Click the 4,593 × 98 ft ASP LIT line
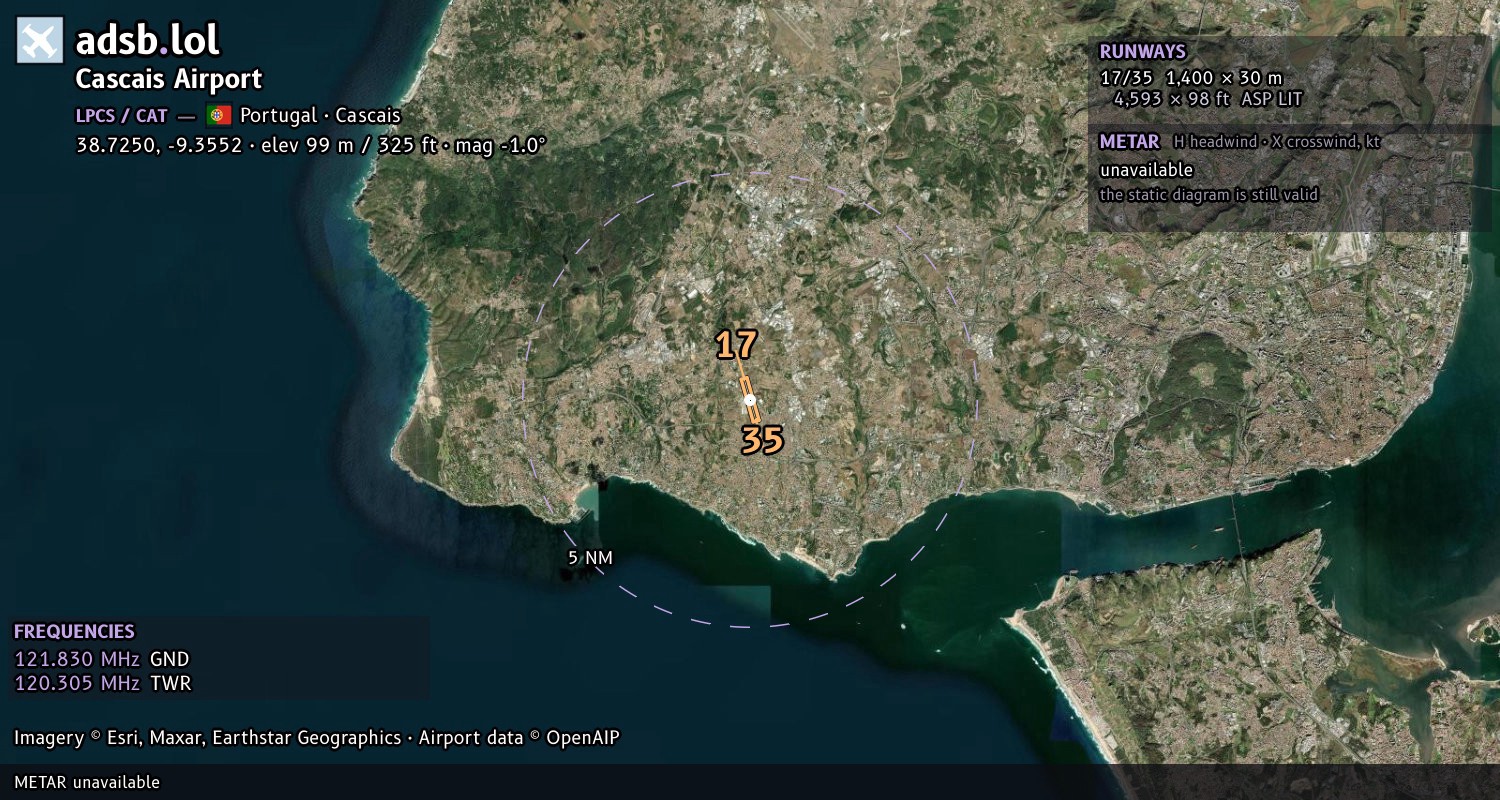The width and height of the screenshot is (1500, 800). 1208,99
